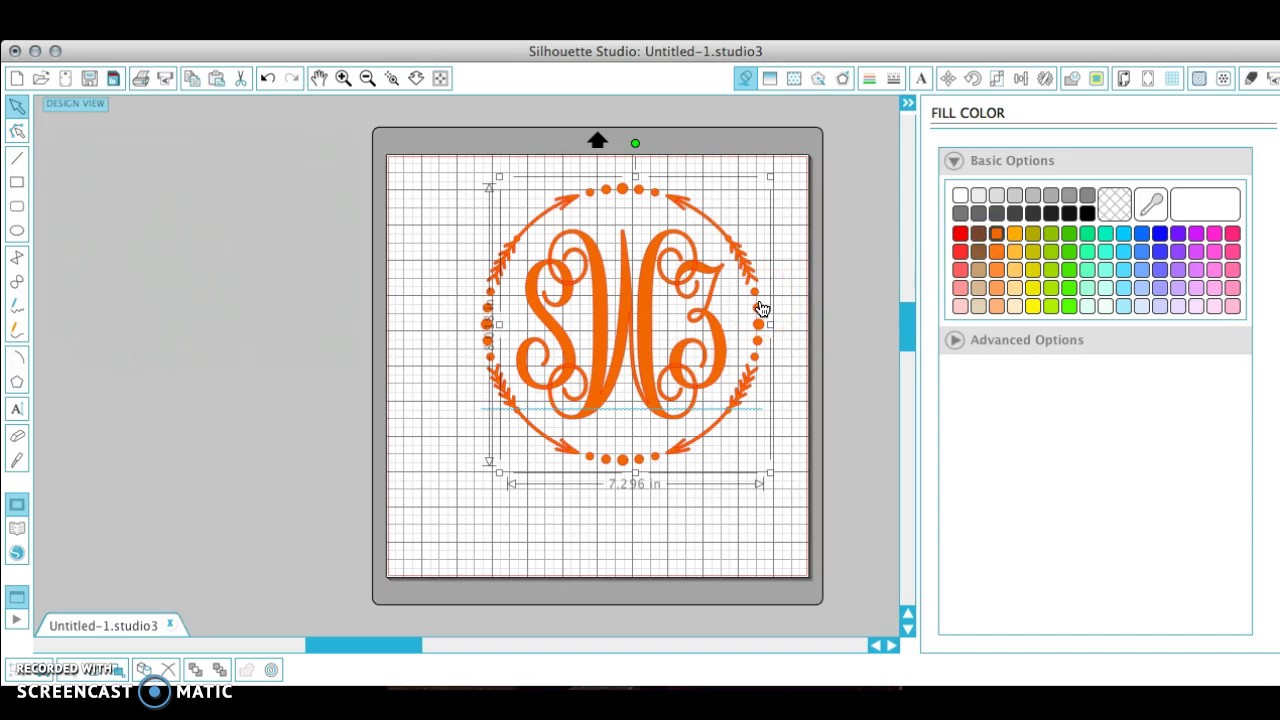
Task: Pick the black fill swatch
Action: click(1087, 213)
